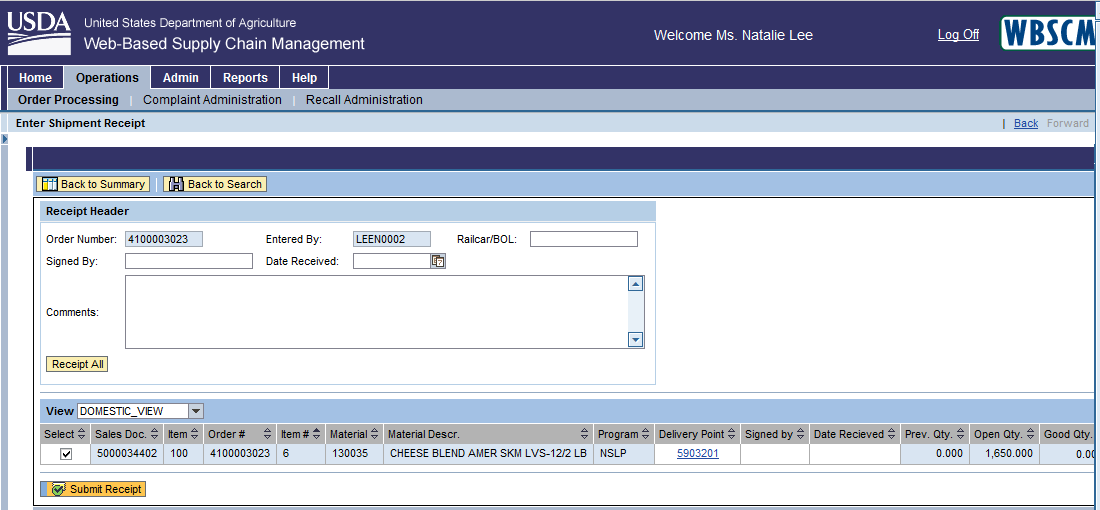Click the Log Off link
This screenshot has width=1100, height=510.
(x=958, y=35)
